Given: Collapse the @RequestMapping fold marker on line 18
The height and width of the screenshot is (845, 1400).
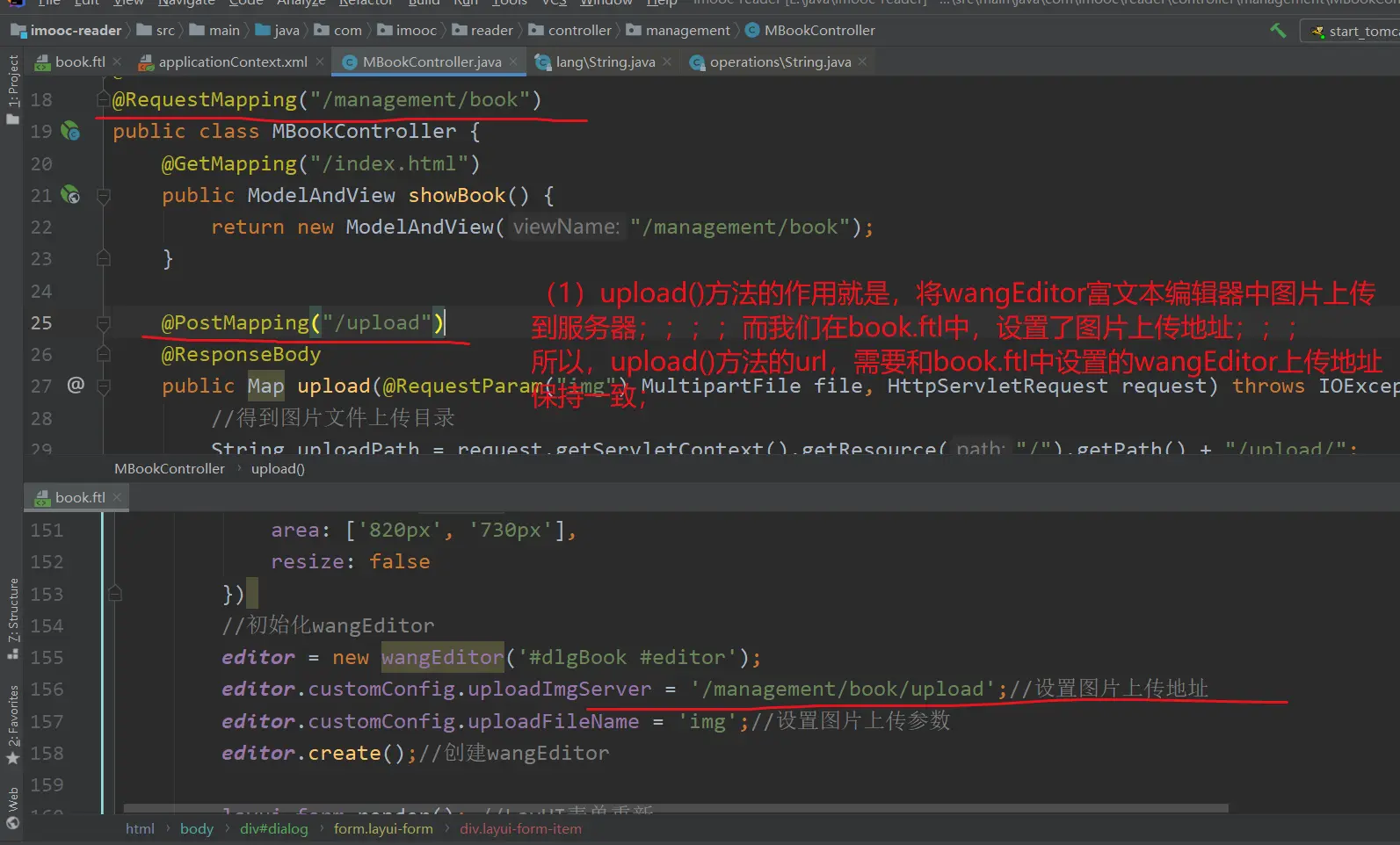Looking at the screenshot, I should (103, 100).
